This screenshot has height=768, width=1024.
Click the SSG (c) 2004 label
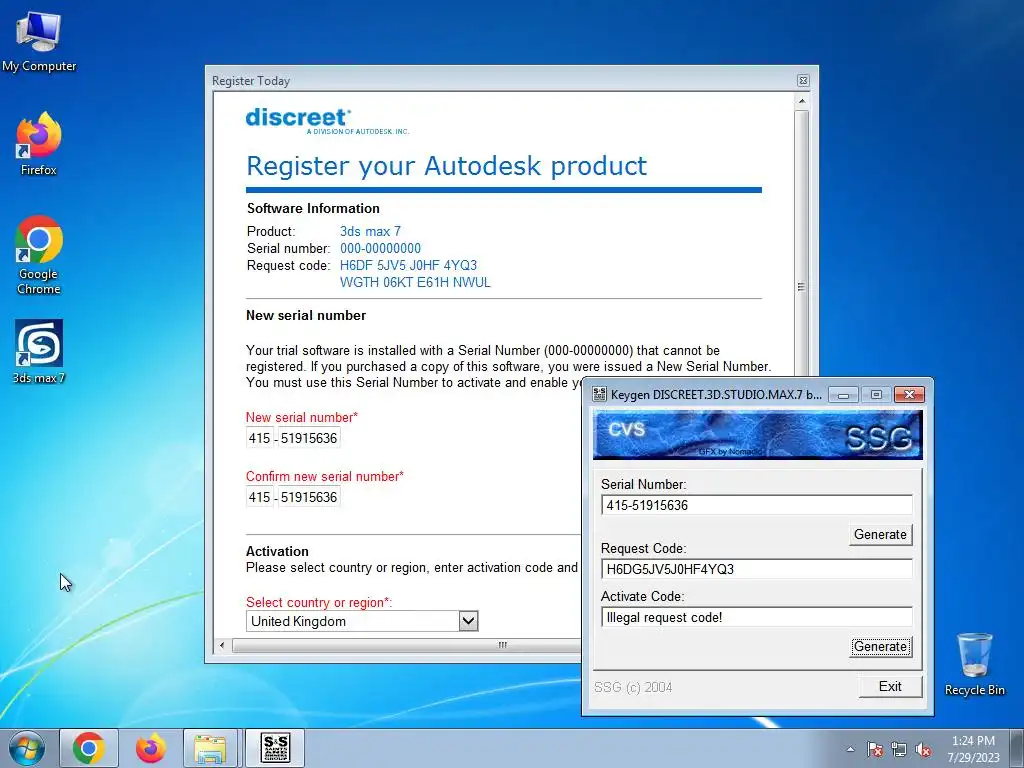click(x=633, y=687)
